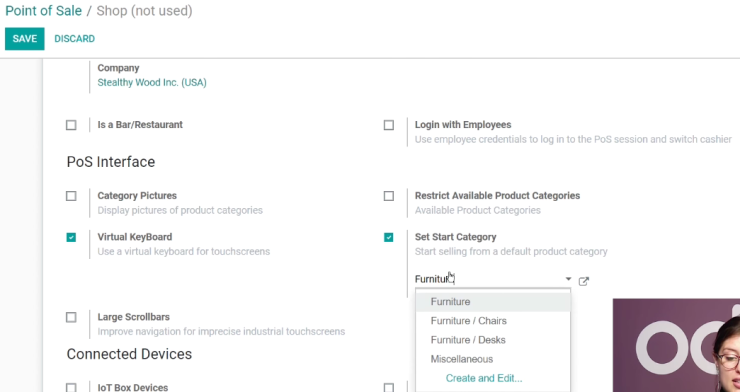Tick Login with Employees checkbox
This screenshot has height=392, width=740.
click(388, 125)
